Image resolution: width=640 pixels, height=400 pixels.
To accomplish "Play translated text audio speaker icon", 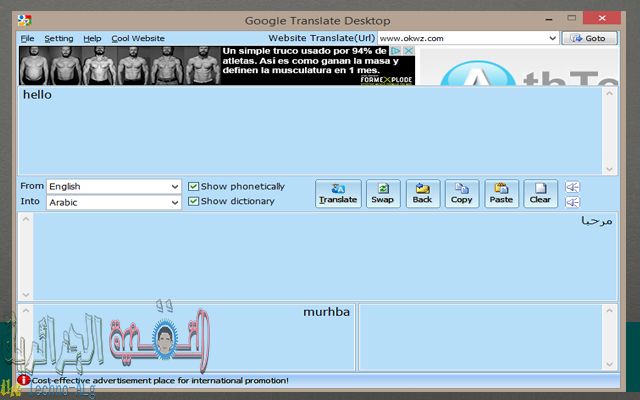I will pos(572,201).
